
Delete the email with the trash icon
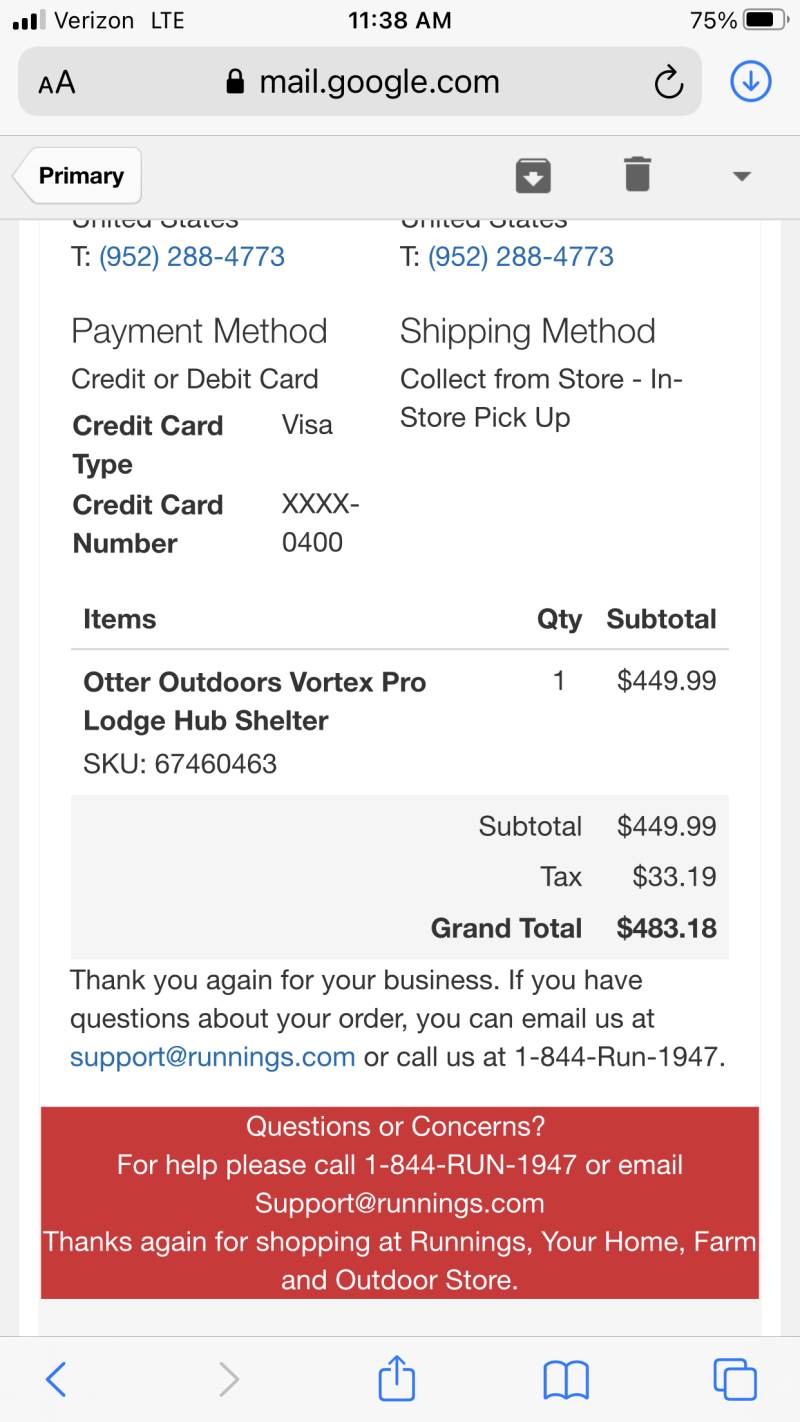[637, 174]
